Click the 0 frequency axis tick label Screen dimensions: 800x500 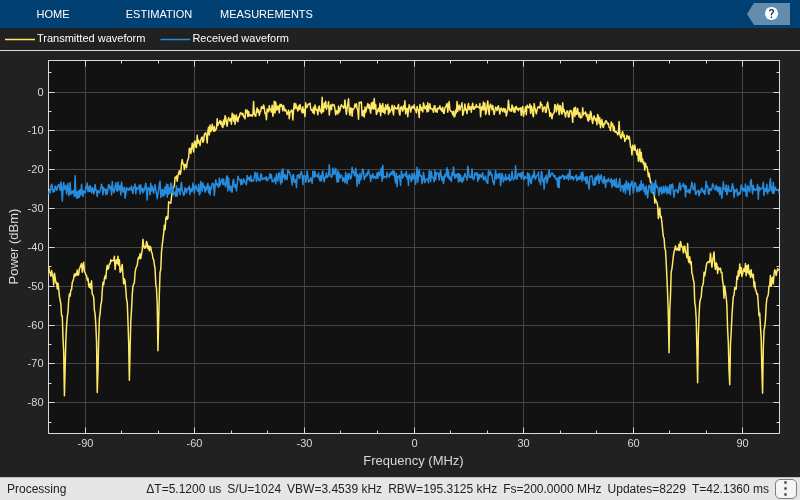414,443
